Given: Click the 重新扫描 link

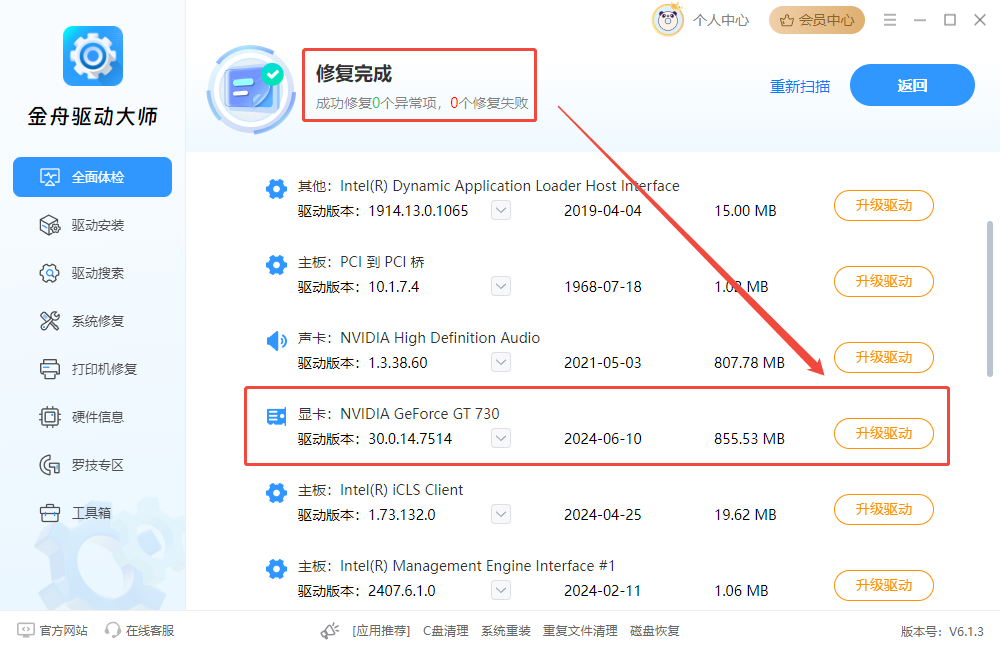Looking at the screenshot, I should [x=800, y=86].
